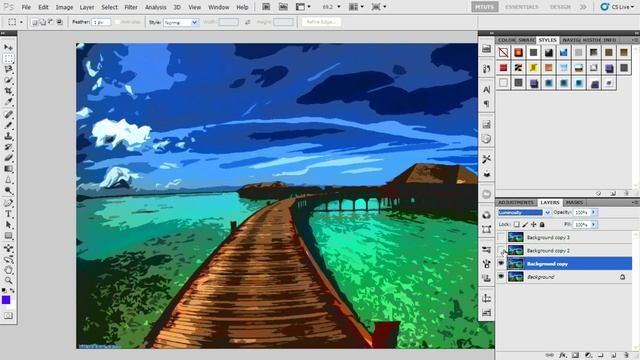The width and height of the screenshot is (640, 360).
Task: Open the CS Live dropdown
Action: pos(617,7)
